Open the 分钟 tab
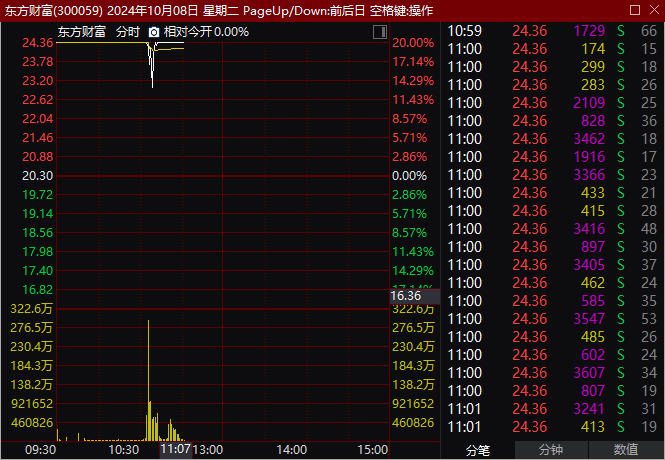The width and height of the screenshot is (665, 460). point(552,451)
